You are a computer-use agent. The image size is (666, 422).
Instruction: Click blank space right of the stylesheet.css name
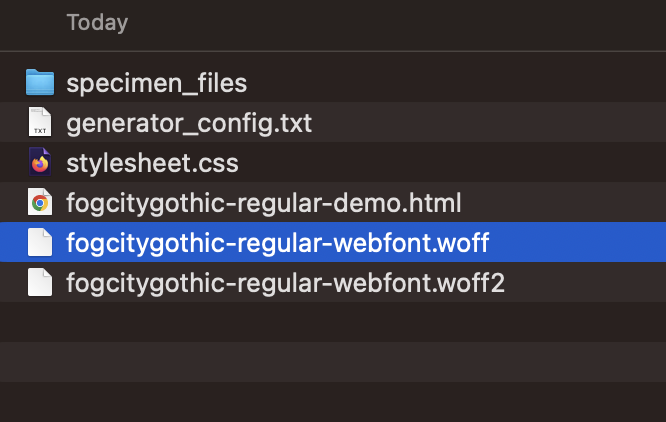pyautogui.click(x=450, y=163)
